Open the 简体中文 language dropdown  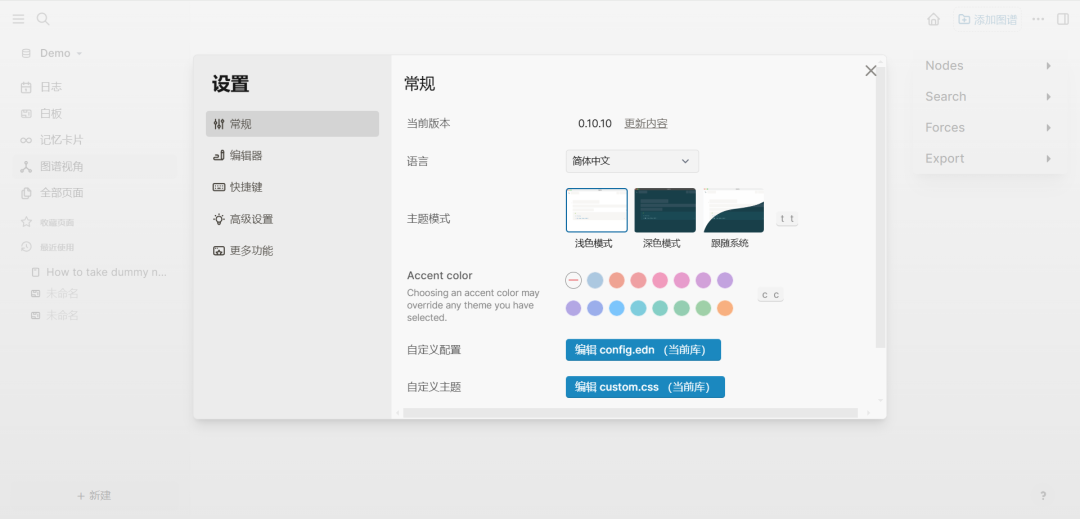point(632,161)
